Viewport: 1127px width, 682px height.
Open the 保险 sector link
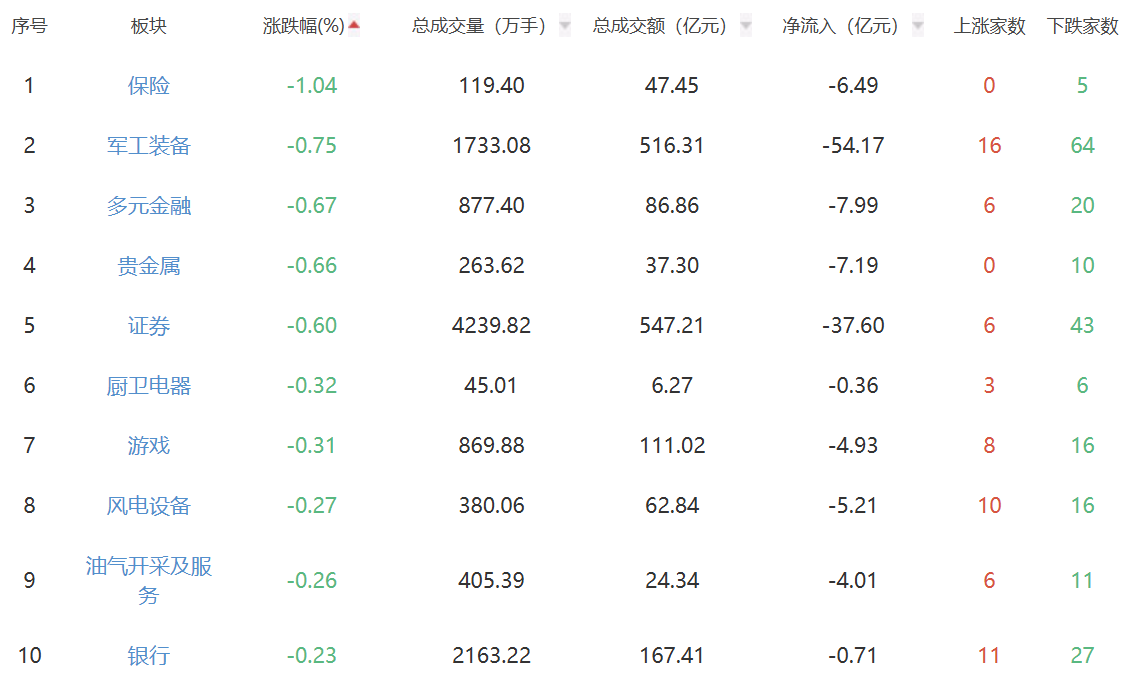(149, 86)
